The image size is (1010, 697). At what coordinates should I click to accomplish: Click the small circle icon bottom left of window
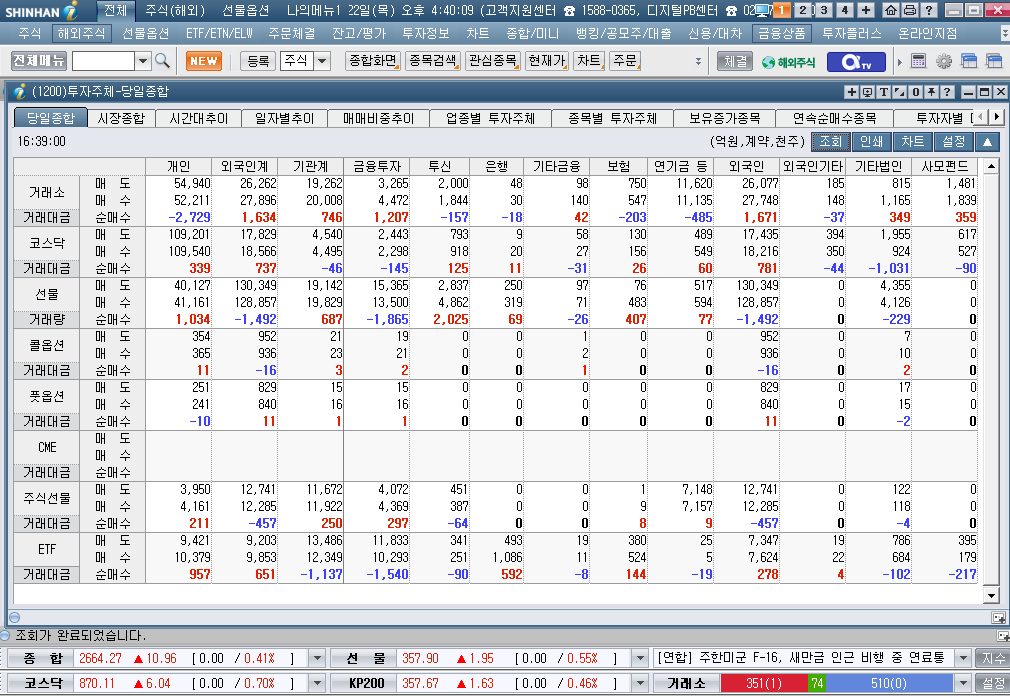pos(15,617)
